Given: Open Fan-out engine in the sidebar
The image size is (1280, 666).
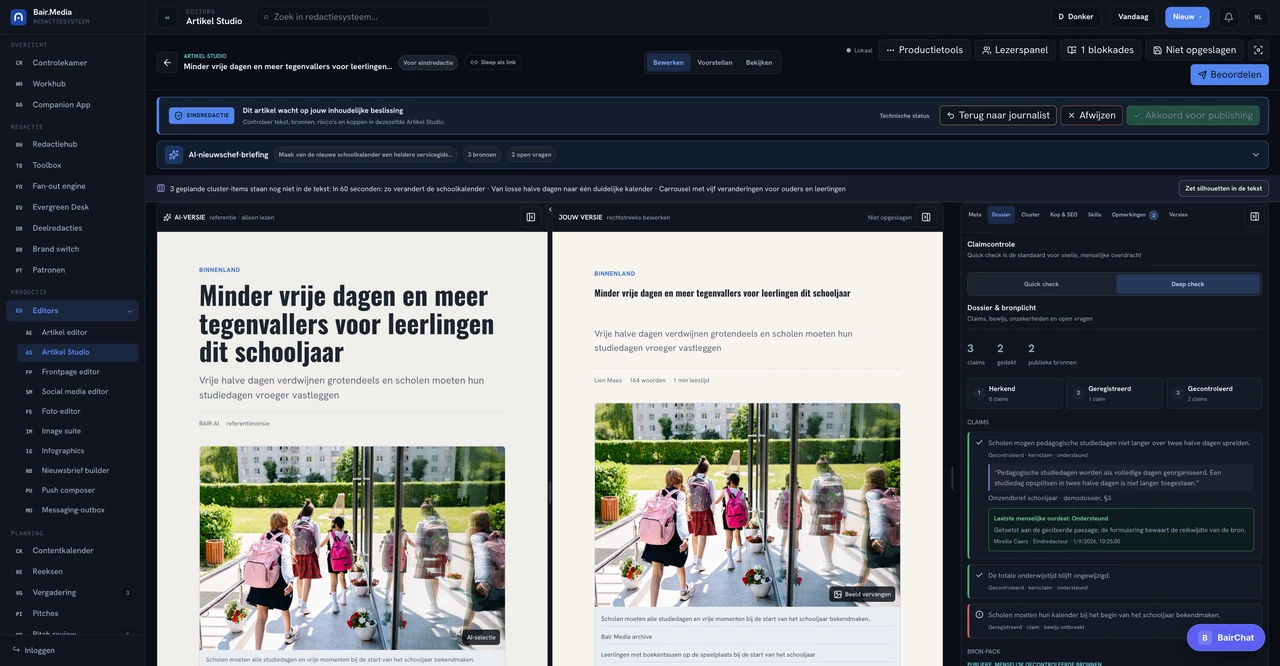Looking at the screenshot, I should [x=72, y=186].
